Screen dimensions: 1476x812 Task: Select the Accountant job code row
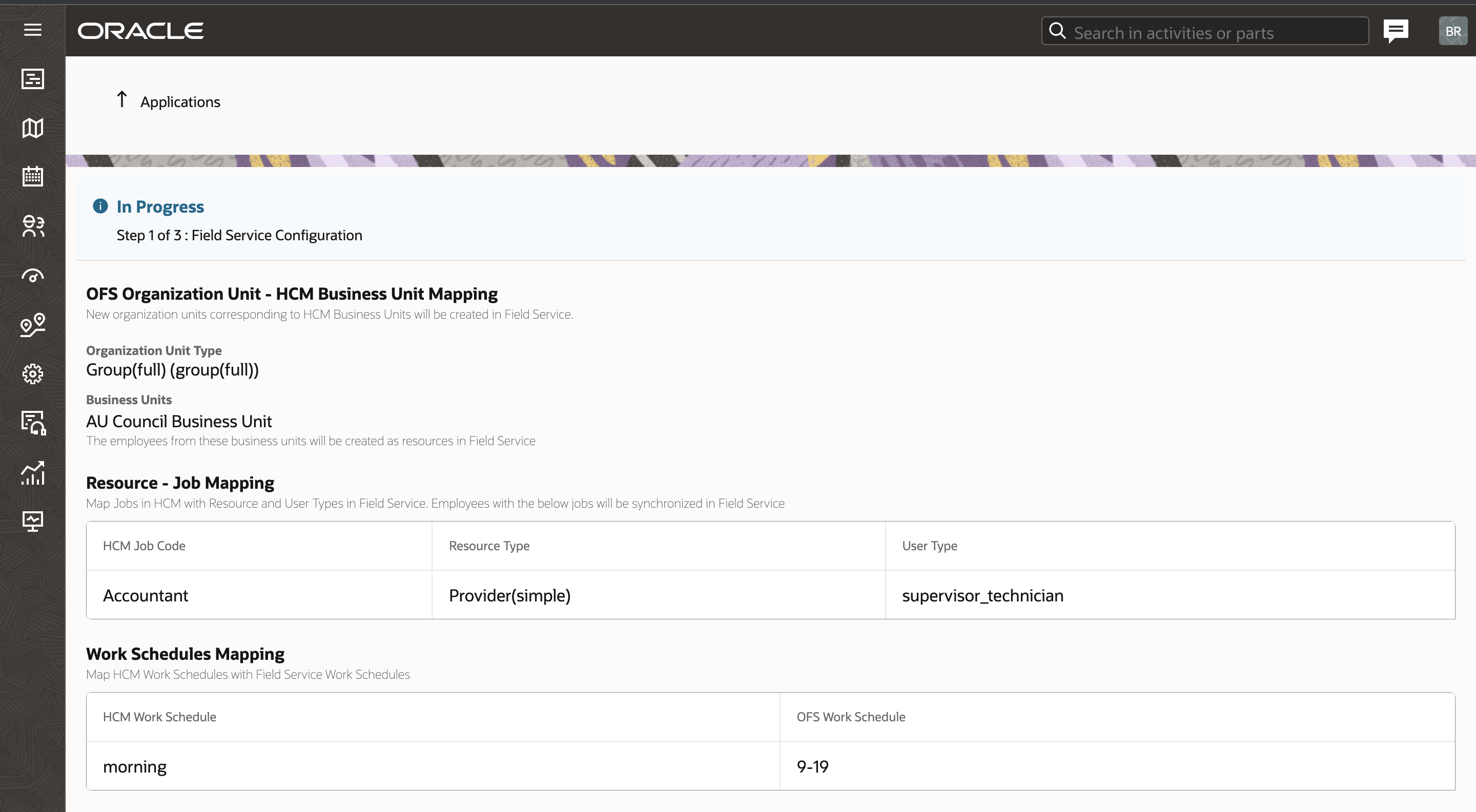[x=146, y=595]
